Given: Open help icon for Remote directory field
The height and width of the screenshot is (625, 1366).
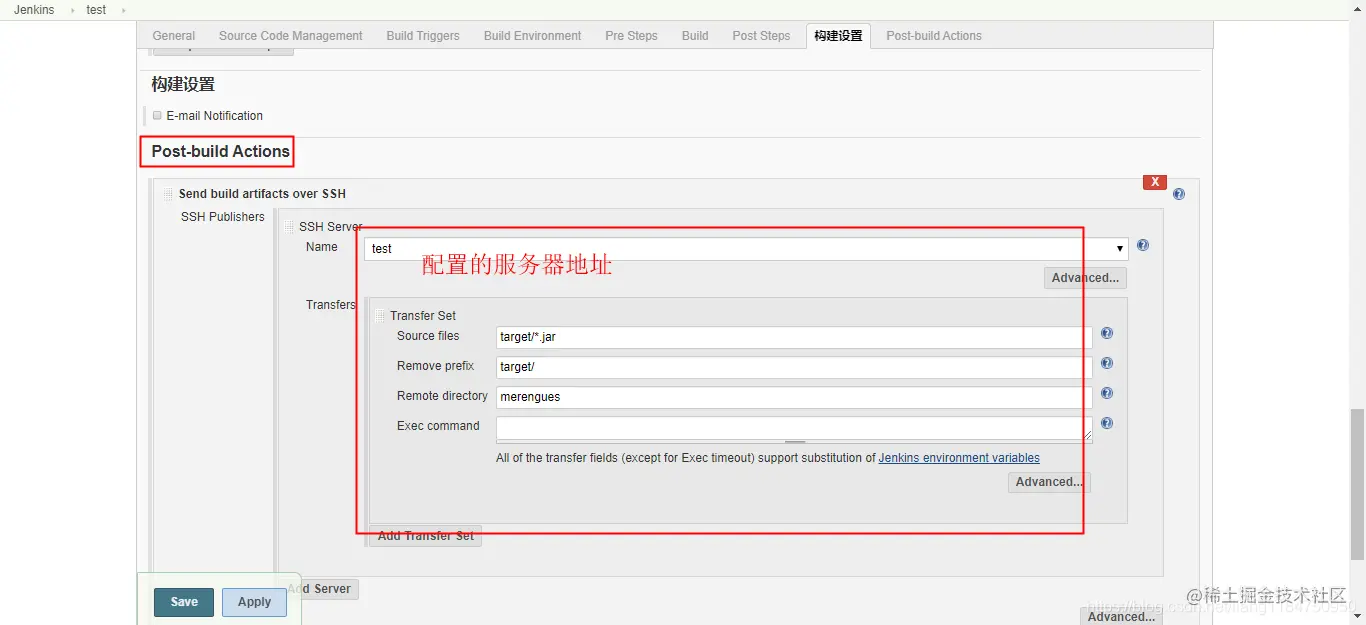Looking at the screenshot, I should point(1107,393).
